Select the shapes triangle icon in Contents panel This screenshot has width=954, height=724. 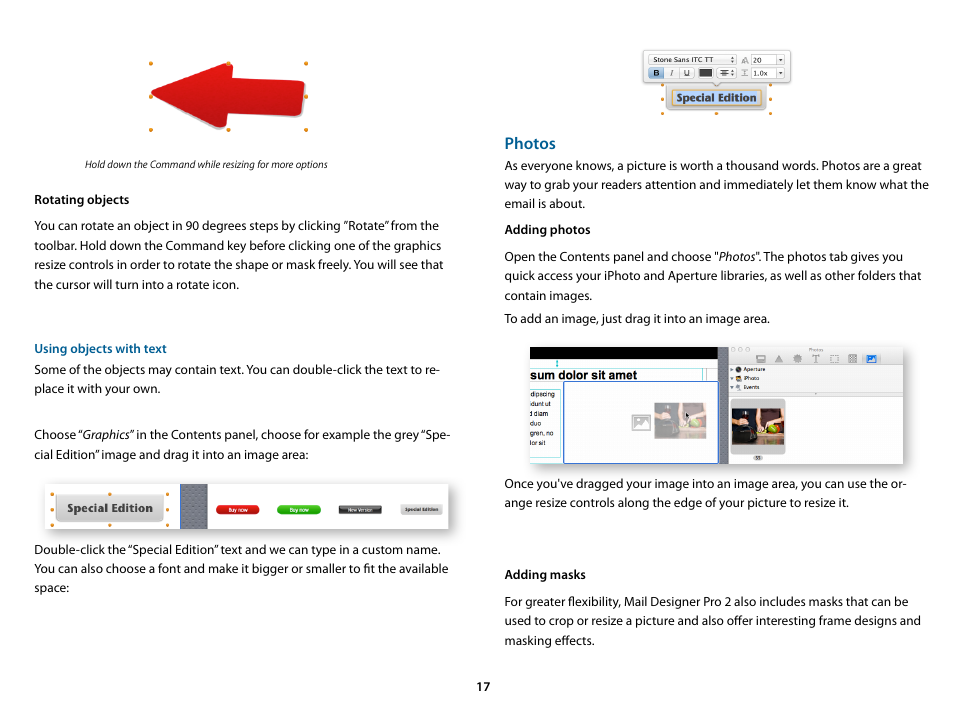point(779,359)
